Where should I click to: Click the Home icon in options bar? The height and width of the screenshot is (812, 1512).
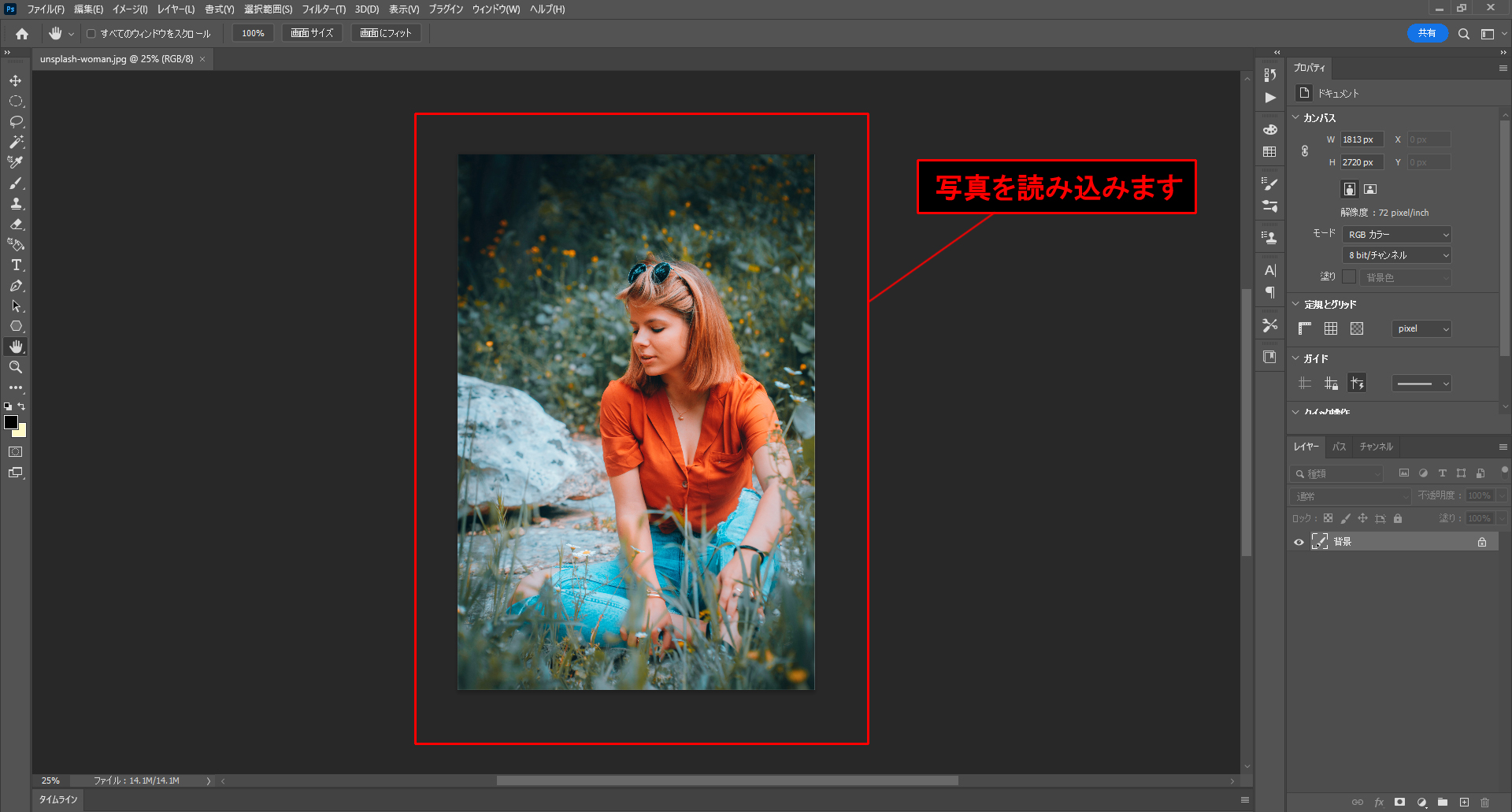click(x=22, y=34)
